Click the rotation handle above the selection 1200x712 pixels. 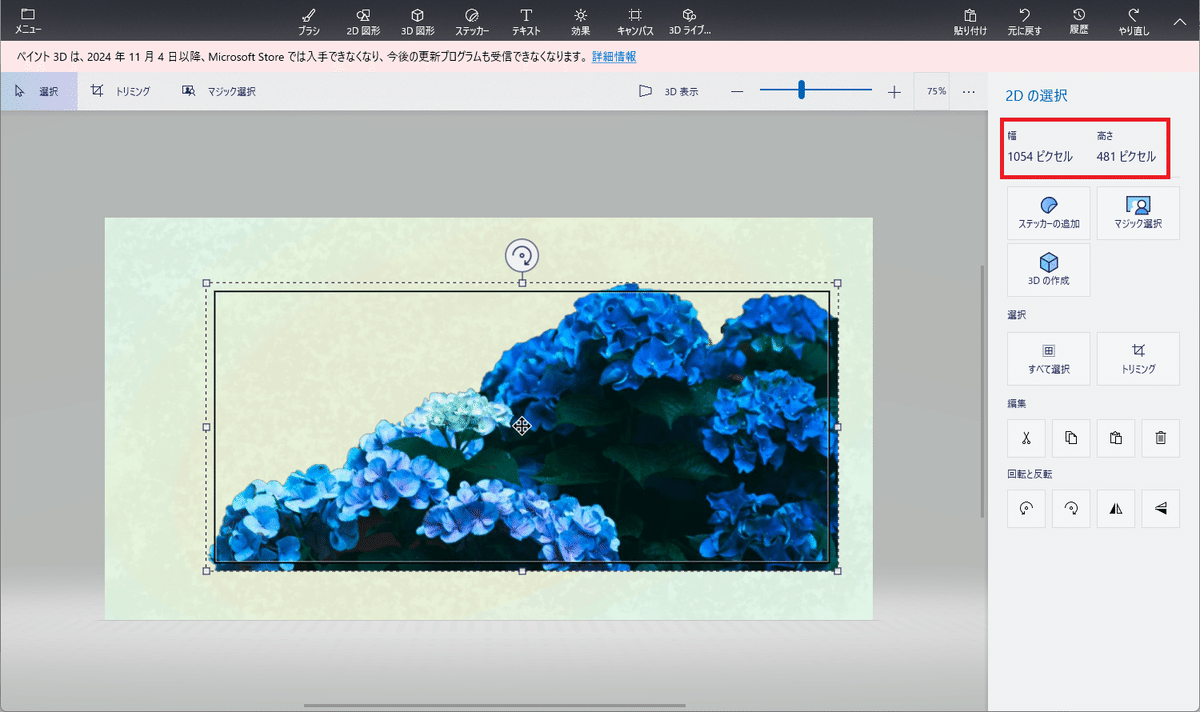522,255
